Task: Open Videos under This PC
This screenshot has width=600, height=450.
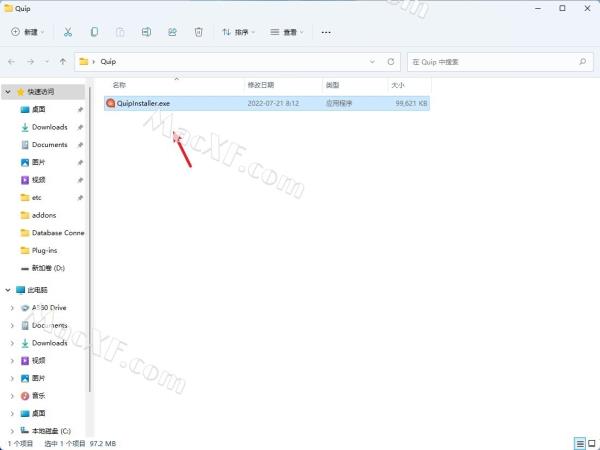Action: coord(38,360)
